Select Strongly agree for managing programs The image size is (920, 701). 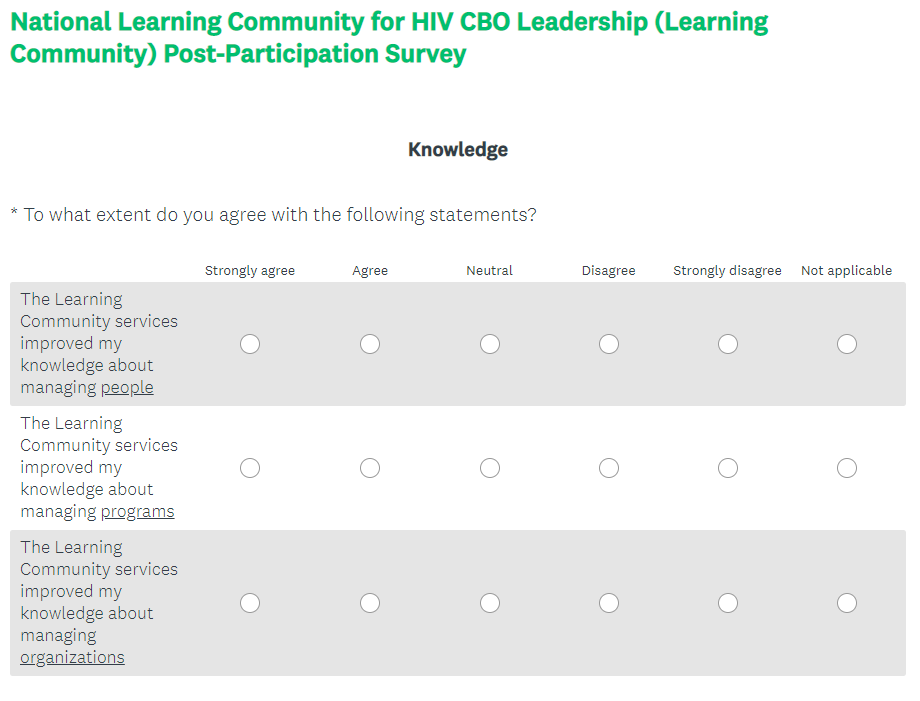coord(250,468)
